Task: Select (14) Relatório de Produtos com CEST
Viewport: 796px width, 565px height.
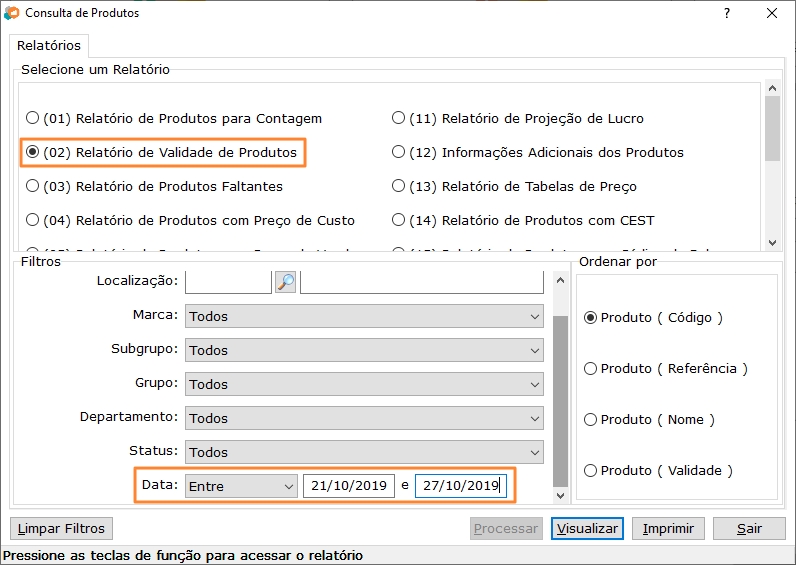Action: click(399, 220)
